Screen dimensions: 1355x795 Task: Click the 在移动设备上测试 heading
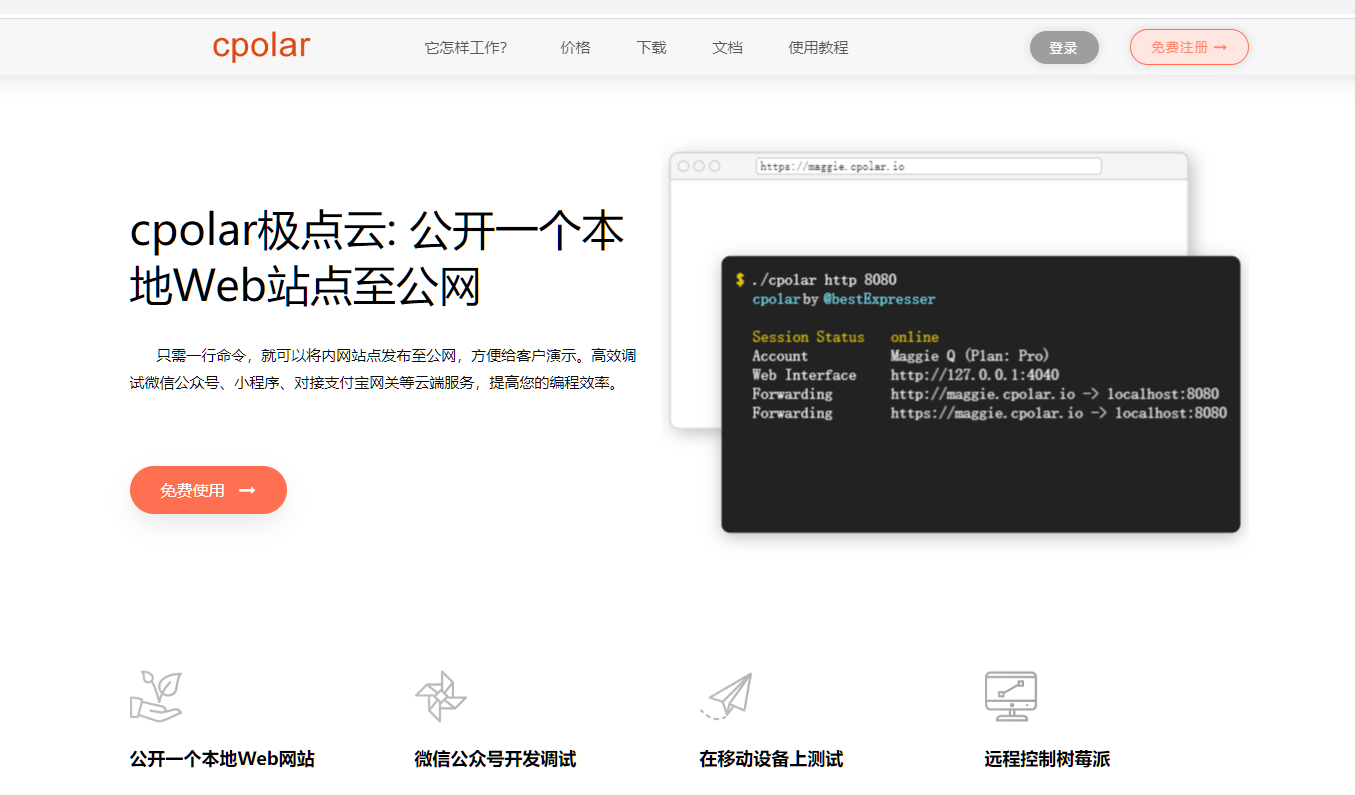point(771,759)
